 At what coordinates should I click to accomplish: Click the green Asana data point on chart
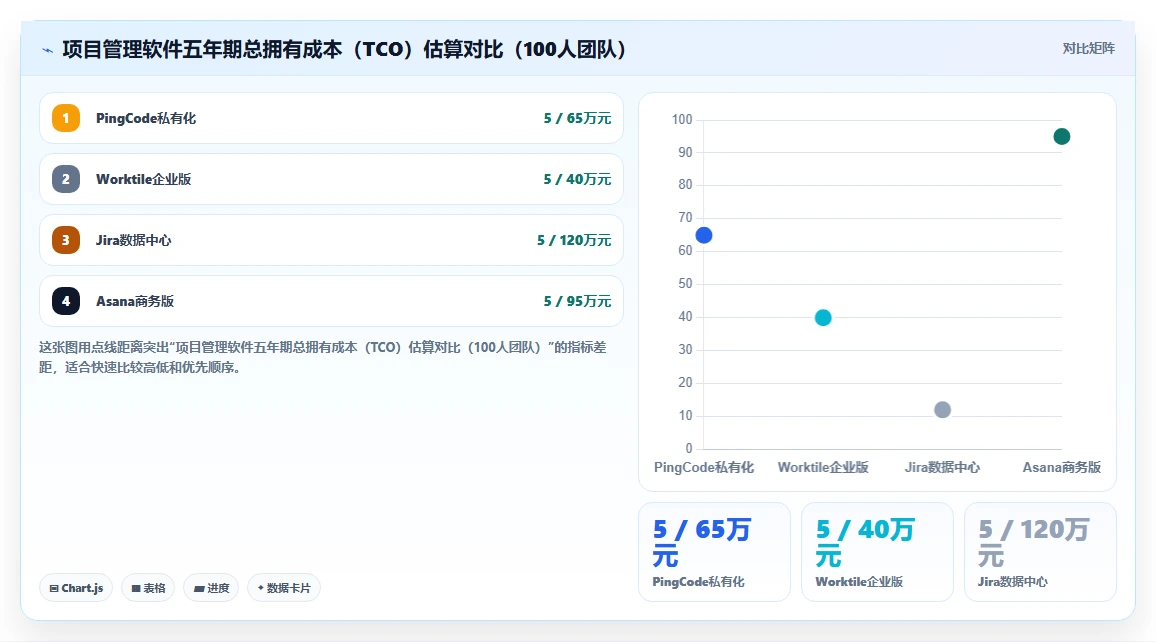(x=1062, y=136)
